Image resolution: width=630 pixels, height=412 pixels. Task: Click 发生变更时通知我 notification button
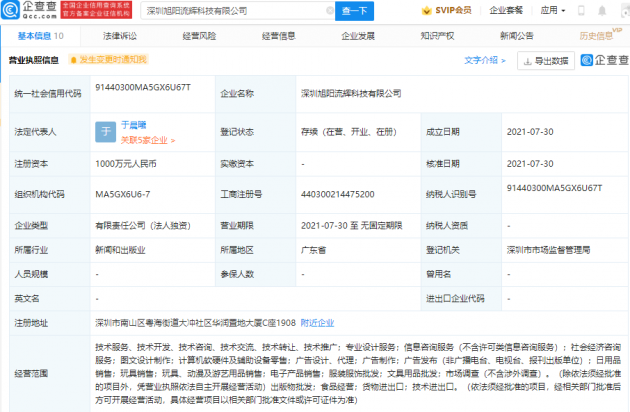pyautogui.click(x=108, y=60)
